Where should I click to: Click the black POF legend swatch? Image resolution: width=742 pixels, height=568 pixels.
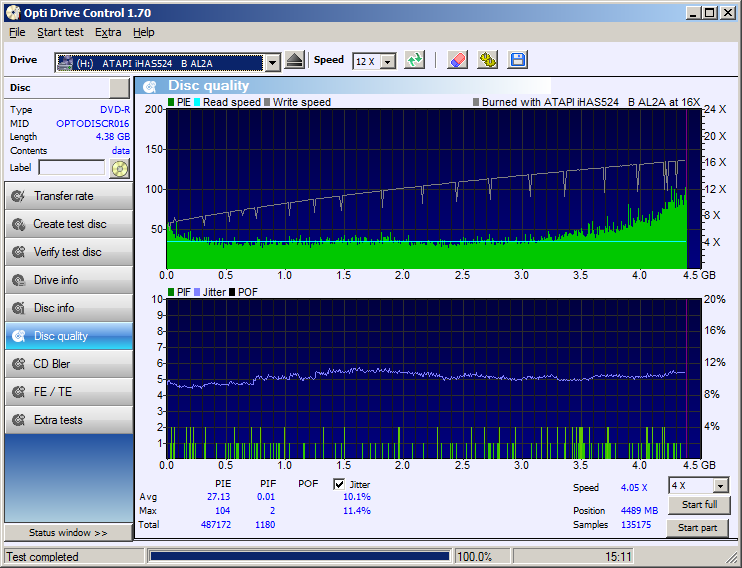232,292
